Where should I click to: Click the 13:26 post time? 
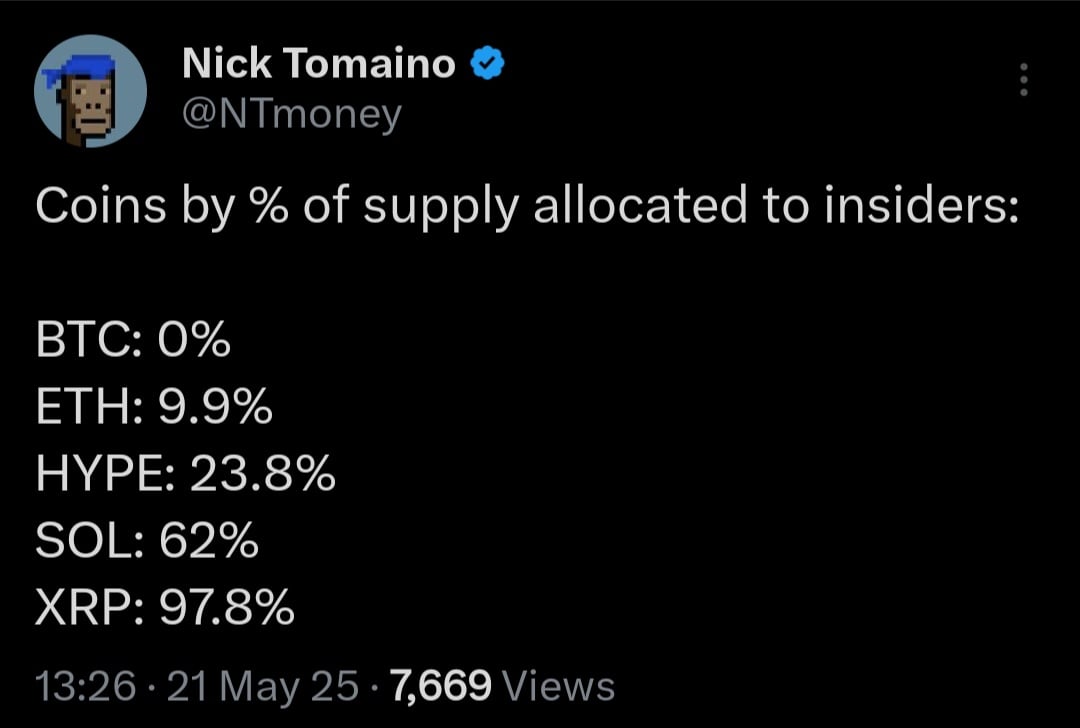point(85,687)
